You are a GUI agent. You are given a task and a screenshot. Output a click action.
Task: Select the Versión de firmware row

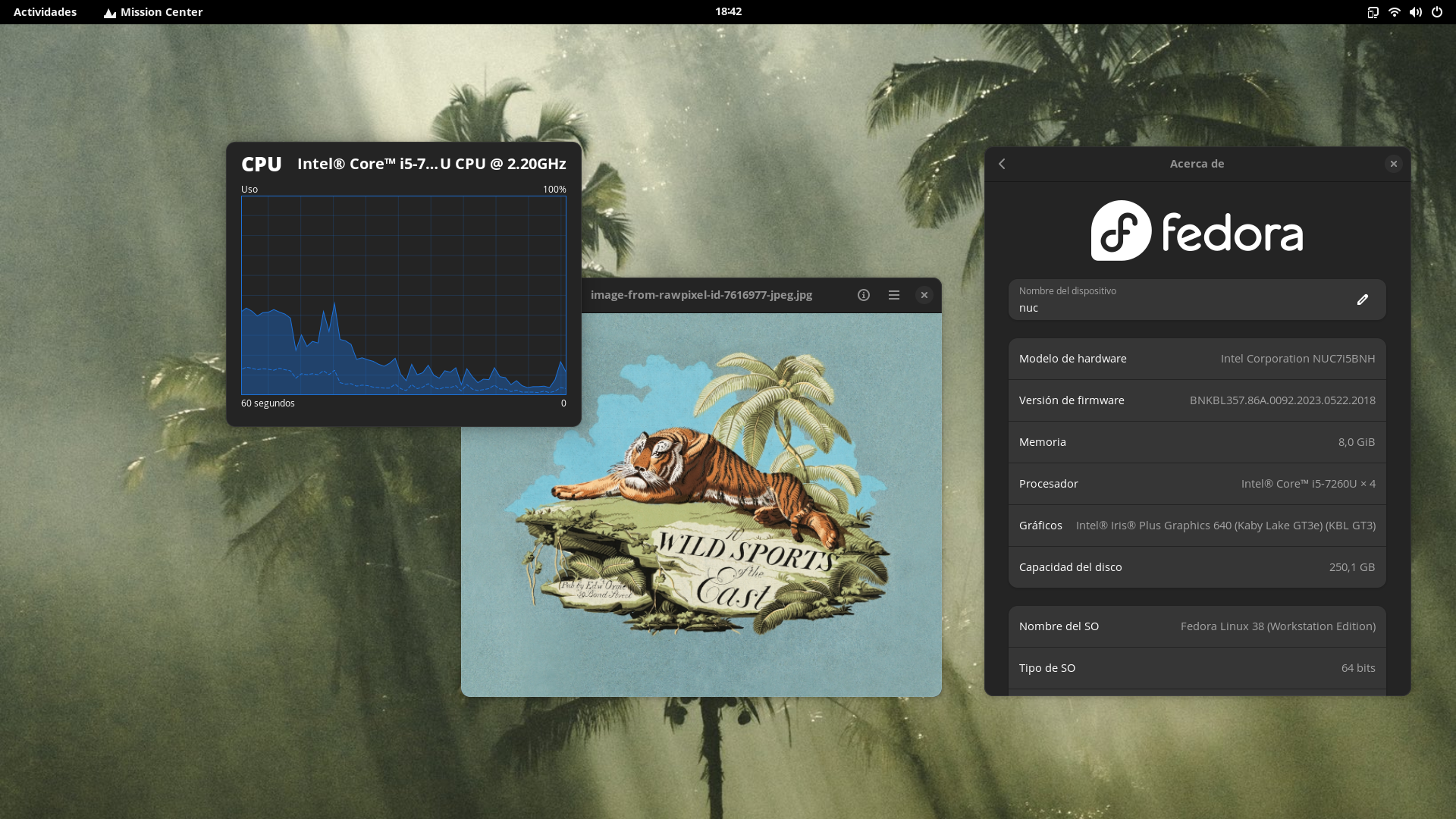click(1197, 400)
